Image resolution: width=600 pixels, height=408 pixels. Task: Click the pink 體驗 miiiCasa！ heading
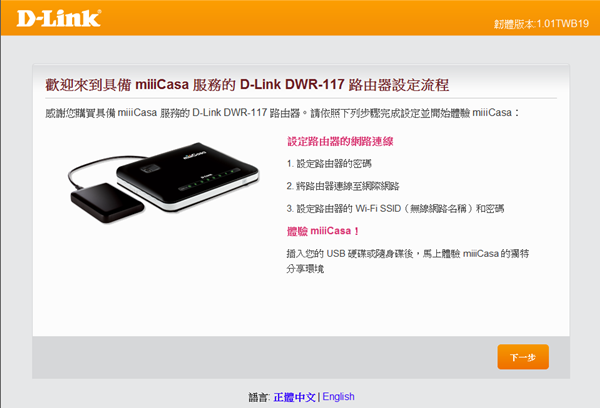point(323,231)
